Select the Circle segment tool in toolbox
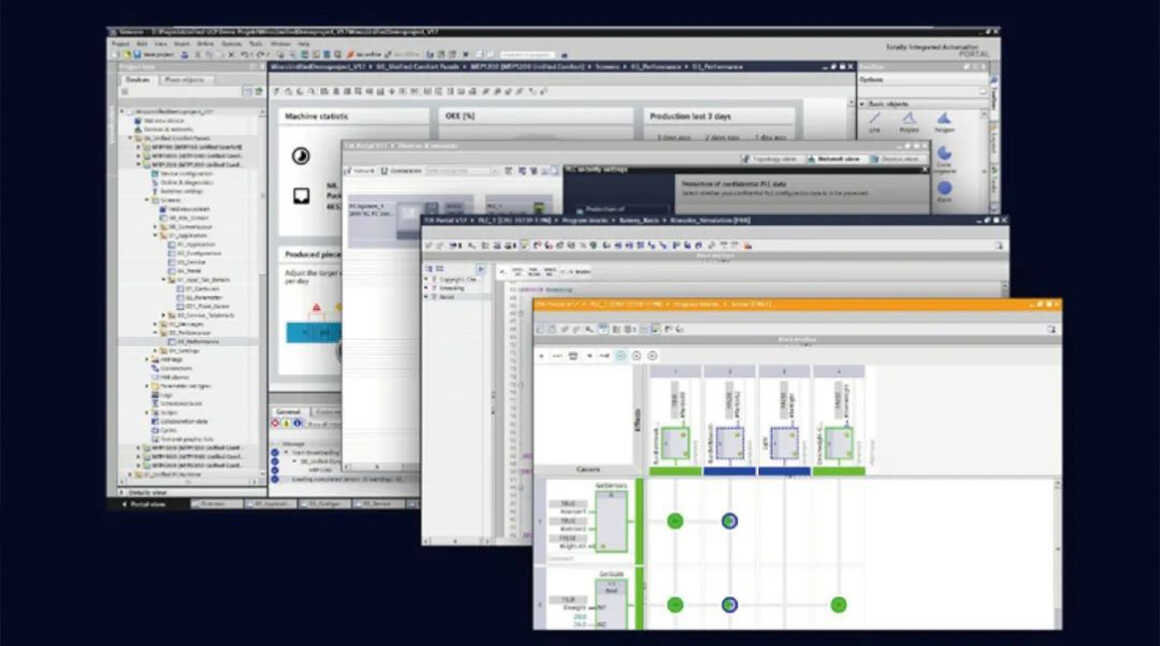The width and height of the screenshot is (1160, 646). [x=945, y=158]
